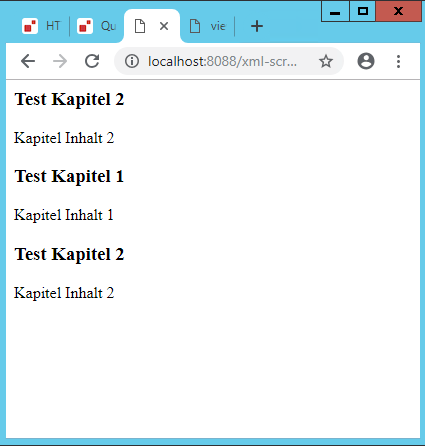Focus the localhost:8088 address bar
Image resolution: width=425 pixels, height=446 pixels.
click(x=223, y=61)
